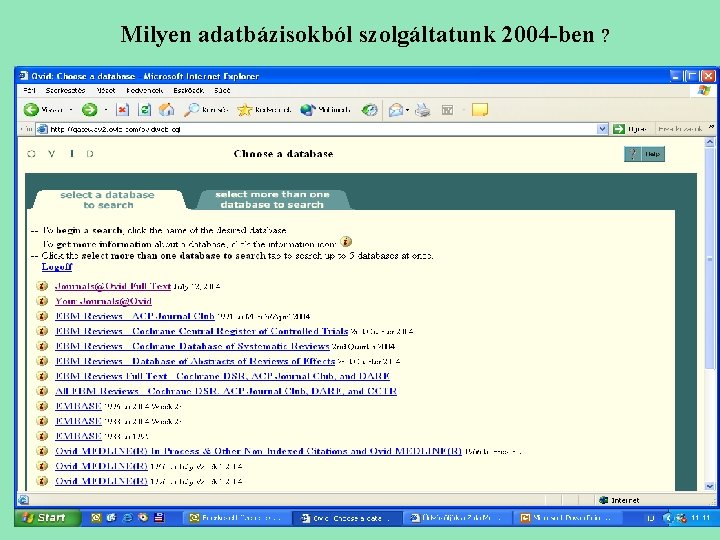
Task: Open EBM Reviews Full Text link
Action: (222, 376)
